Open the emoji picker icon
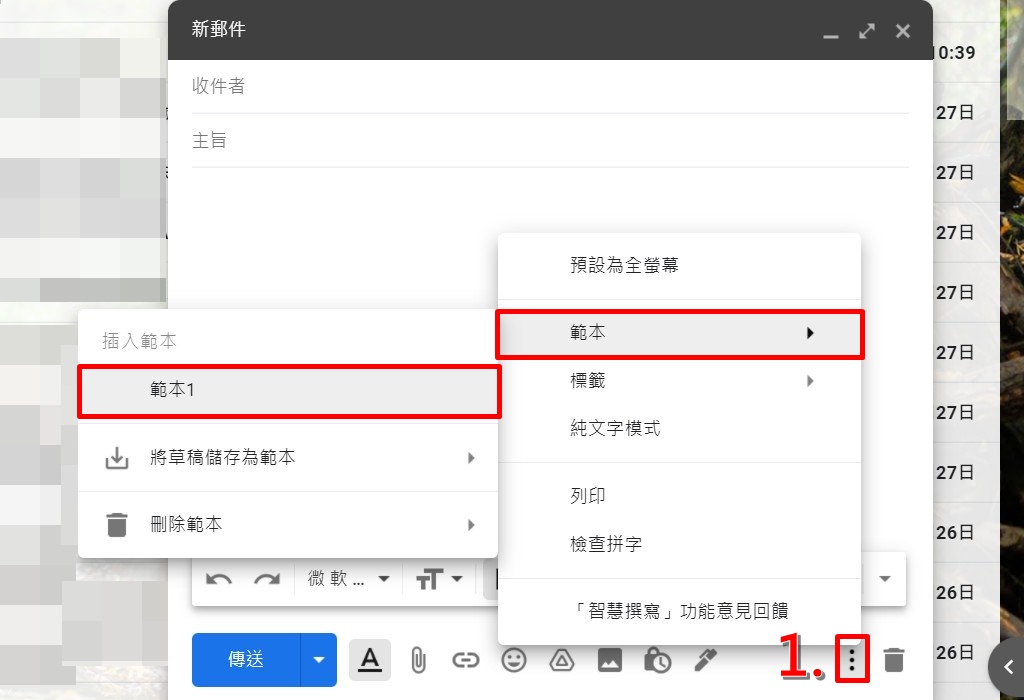Screen dimensions: 1024x700 514,660
